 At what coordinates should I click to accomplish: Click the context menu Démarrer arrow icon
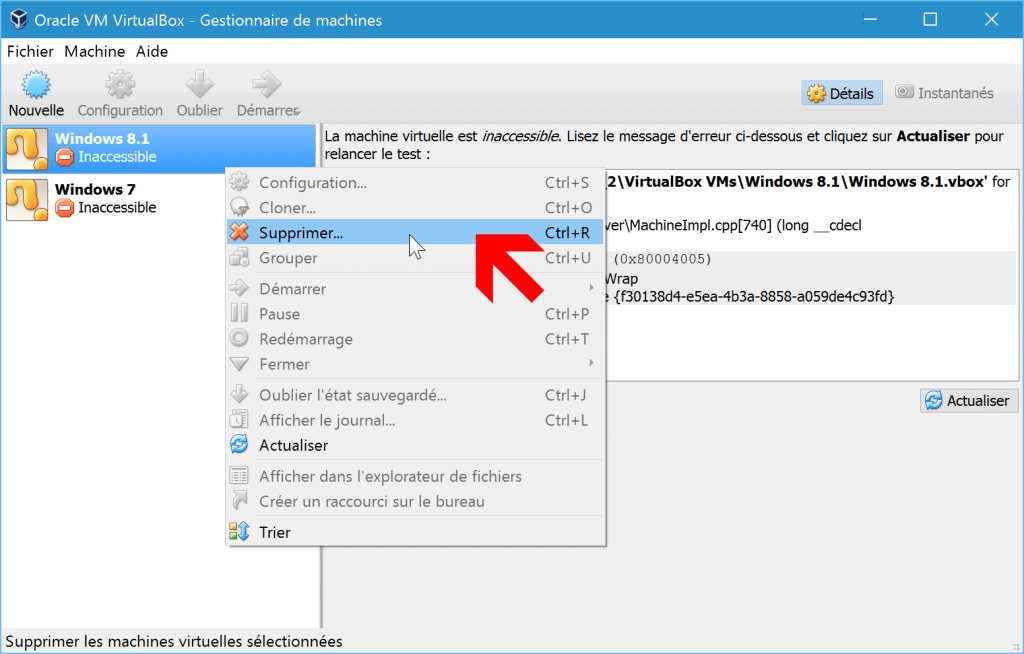click(x=240, y=287)
